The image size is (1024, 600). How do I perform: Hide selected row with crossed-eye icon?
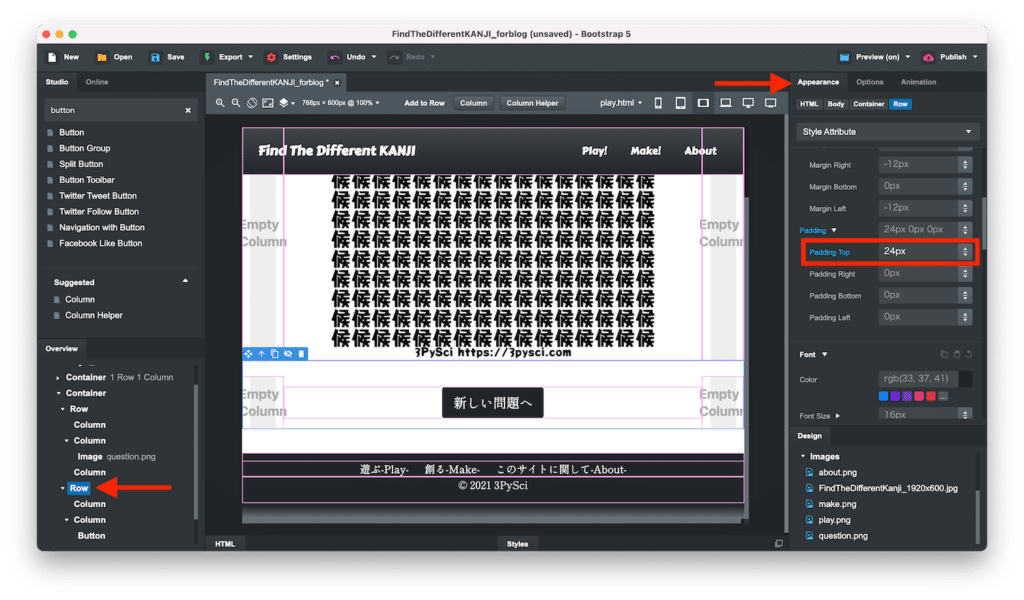[288, 354]
